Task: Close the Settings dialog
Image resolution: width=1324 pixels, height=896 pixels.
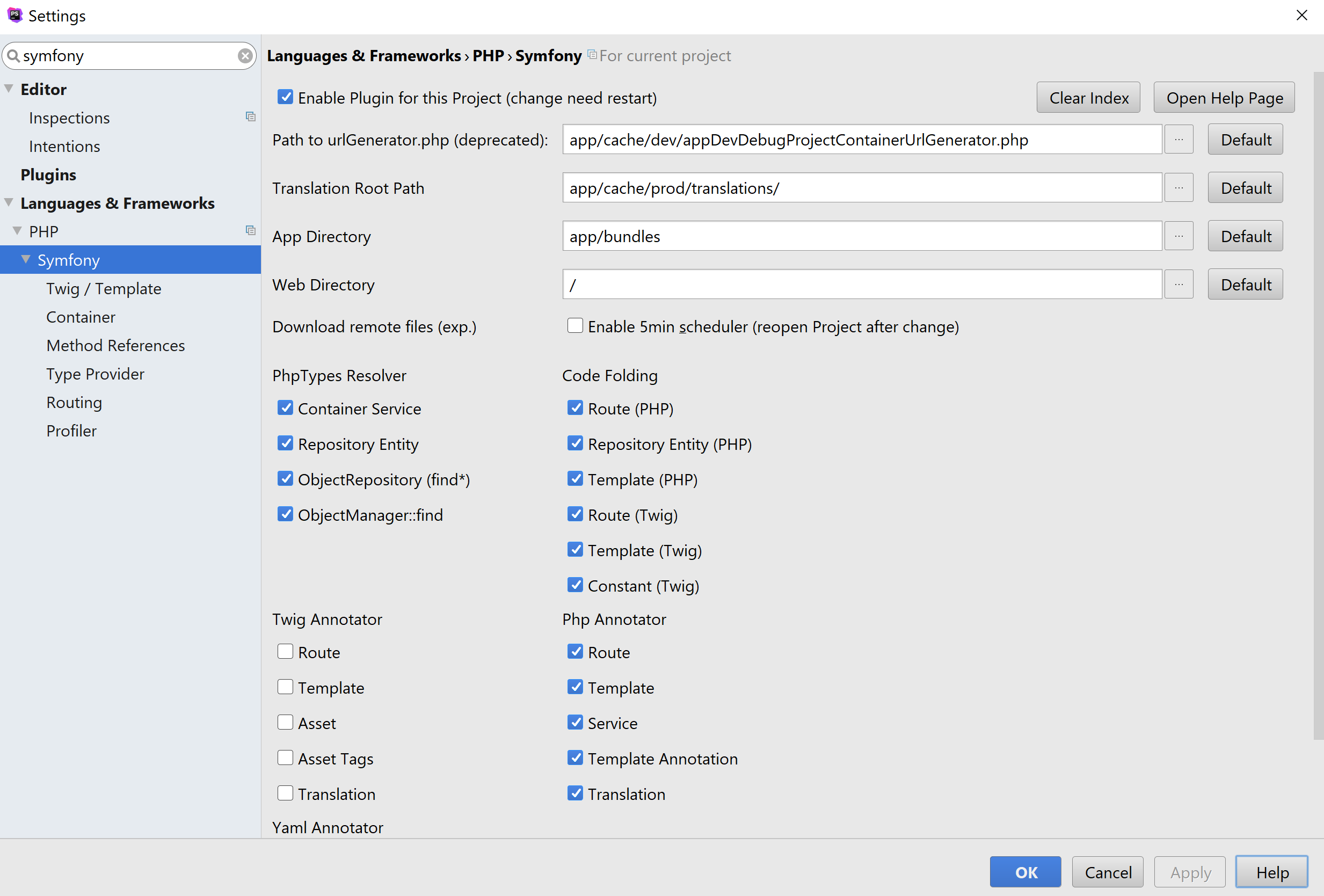Action: [1302, 16]
